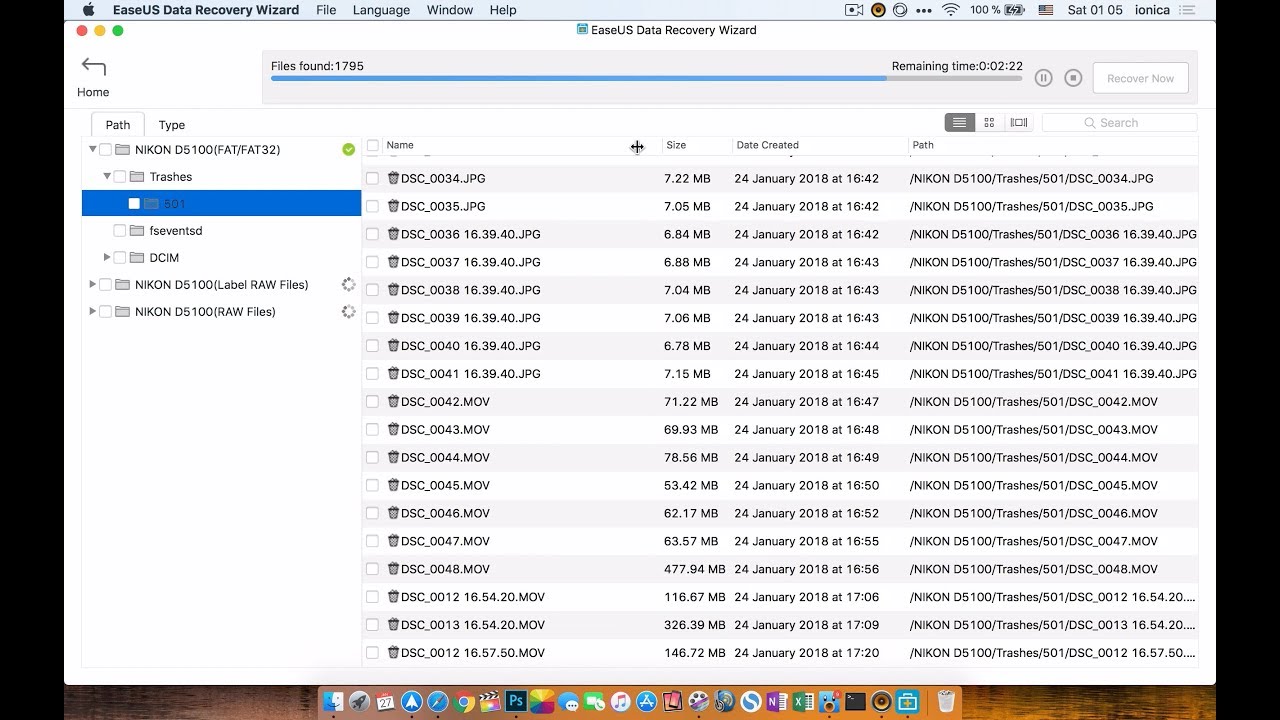Viewport: 1280px width, 720px height.
Task: Open the Window menu
Action: pos(450,10)
